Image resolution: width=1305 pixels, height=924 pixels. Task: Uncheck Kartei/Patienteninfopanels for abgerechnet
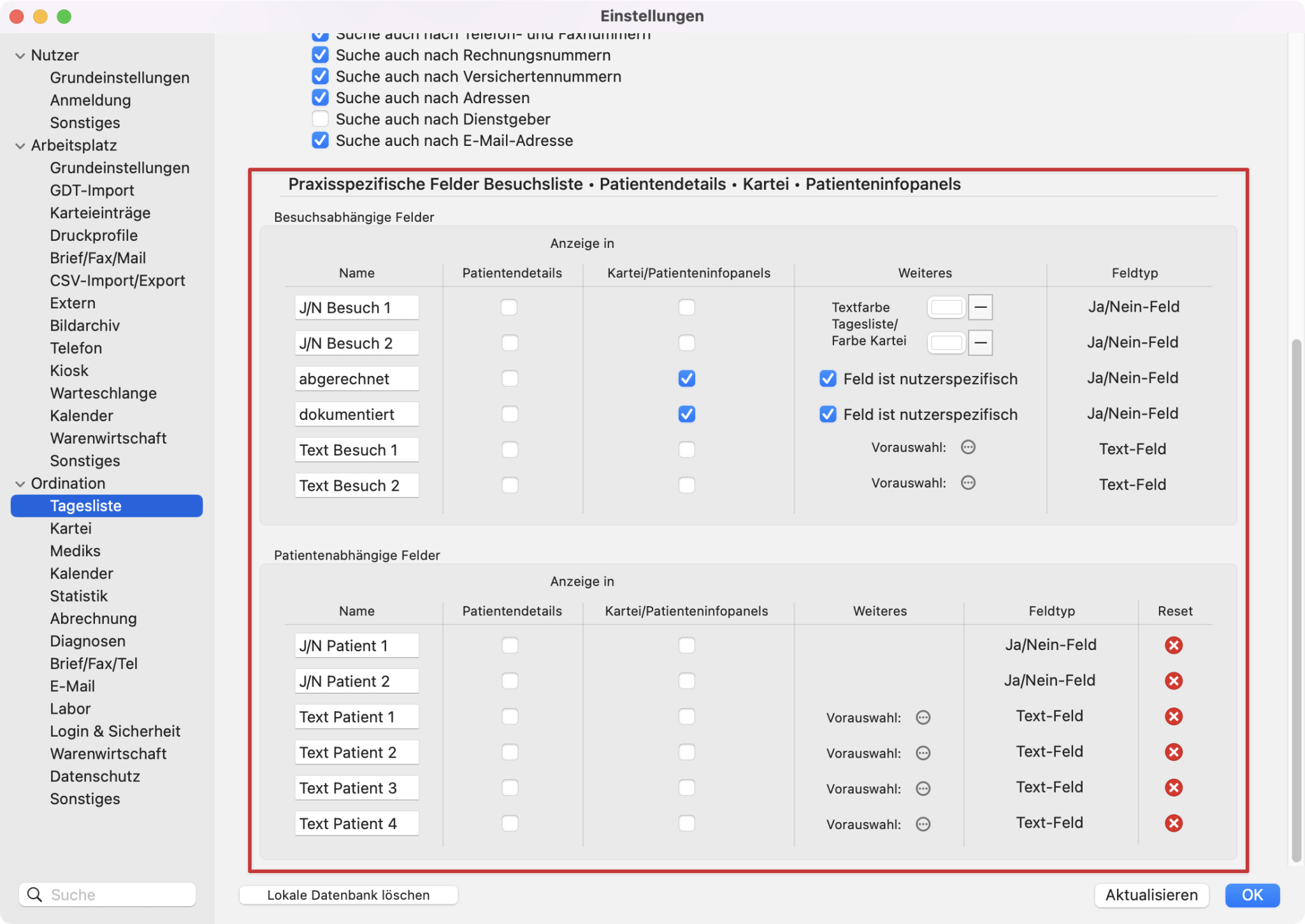pyautogui.click(x=687, y=379)
